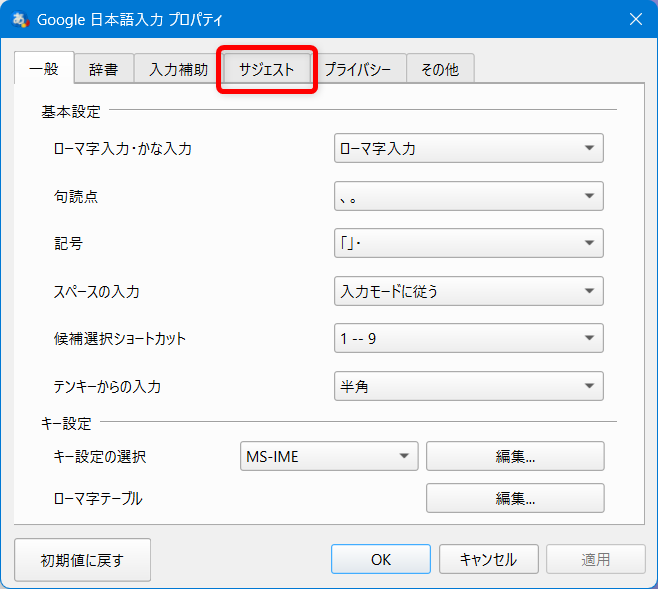Click the キャンセル button

tap(488, 559)
